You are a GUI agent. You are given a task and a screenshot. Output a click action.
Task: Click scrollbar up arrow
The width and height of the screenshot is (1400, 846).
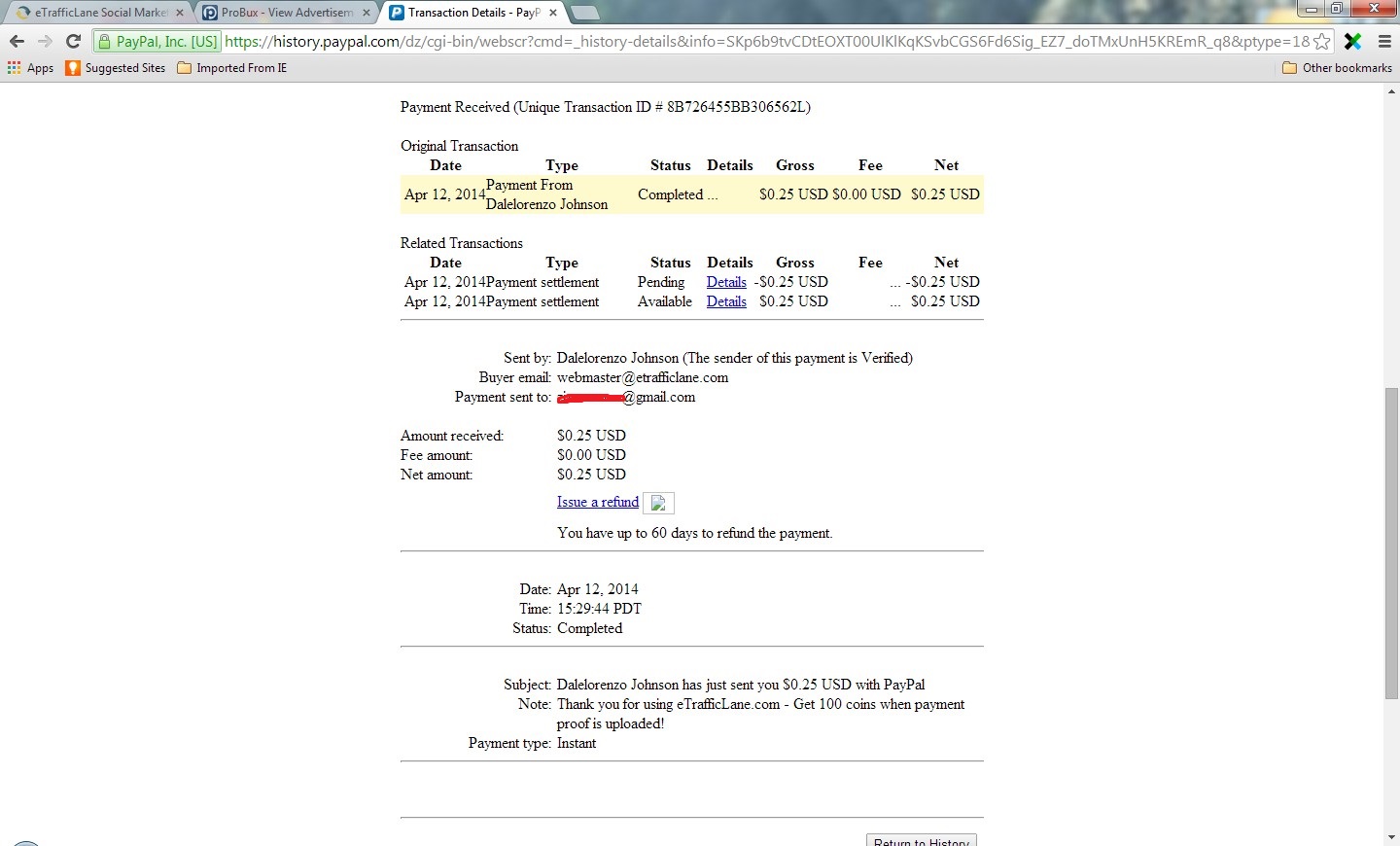click(x=1391, y=90)
